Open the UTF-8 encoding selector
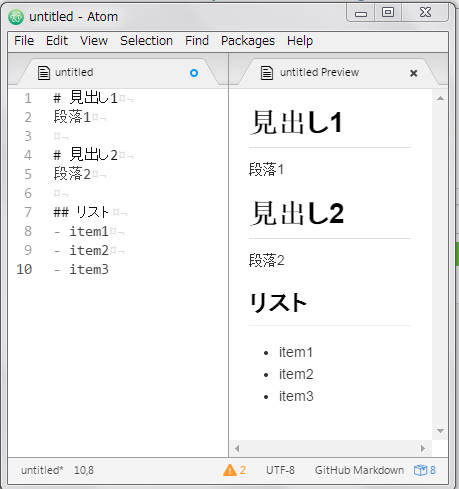Screen dimensions: 459x489 (x=280, y=470)
